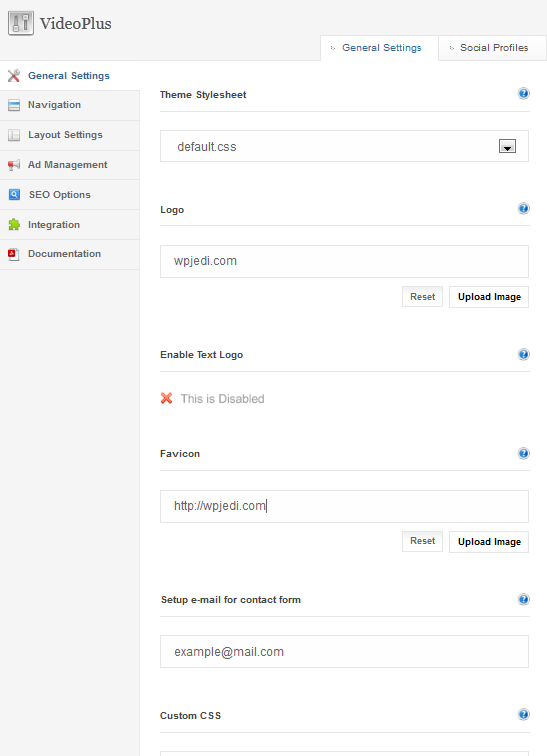Toggle the red X text logo switch

point(166,398)
